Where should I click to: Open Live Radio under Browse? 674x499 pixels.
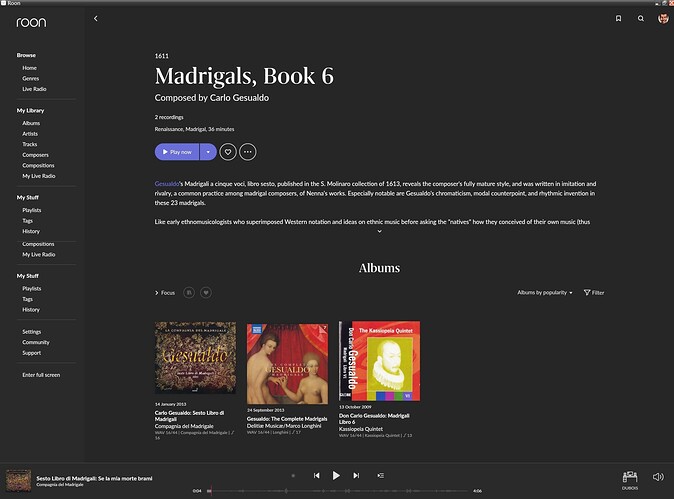pyautogui.click(x=34, y=89)
